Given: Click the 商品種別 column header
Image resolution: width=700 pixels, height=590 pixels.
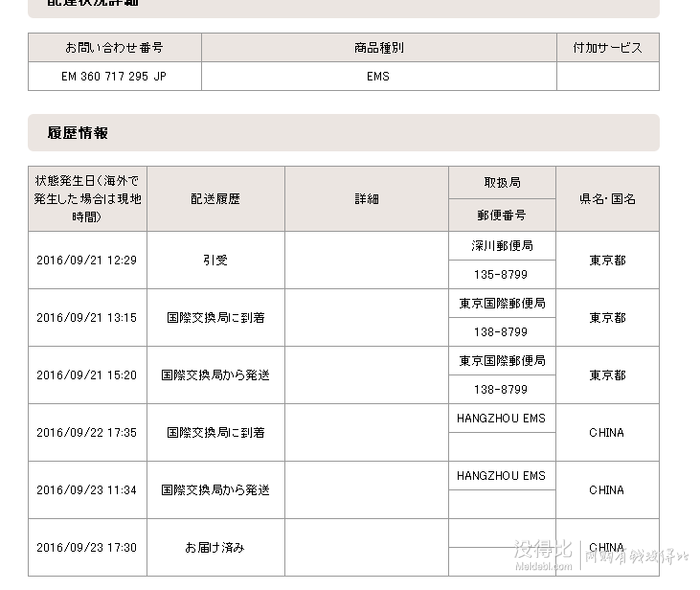Looking at the screenshot, I should coord(379,47).
